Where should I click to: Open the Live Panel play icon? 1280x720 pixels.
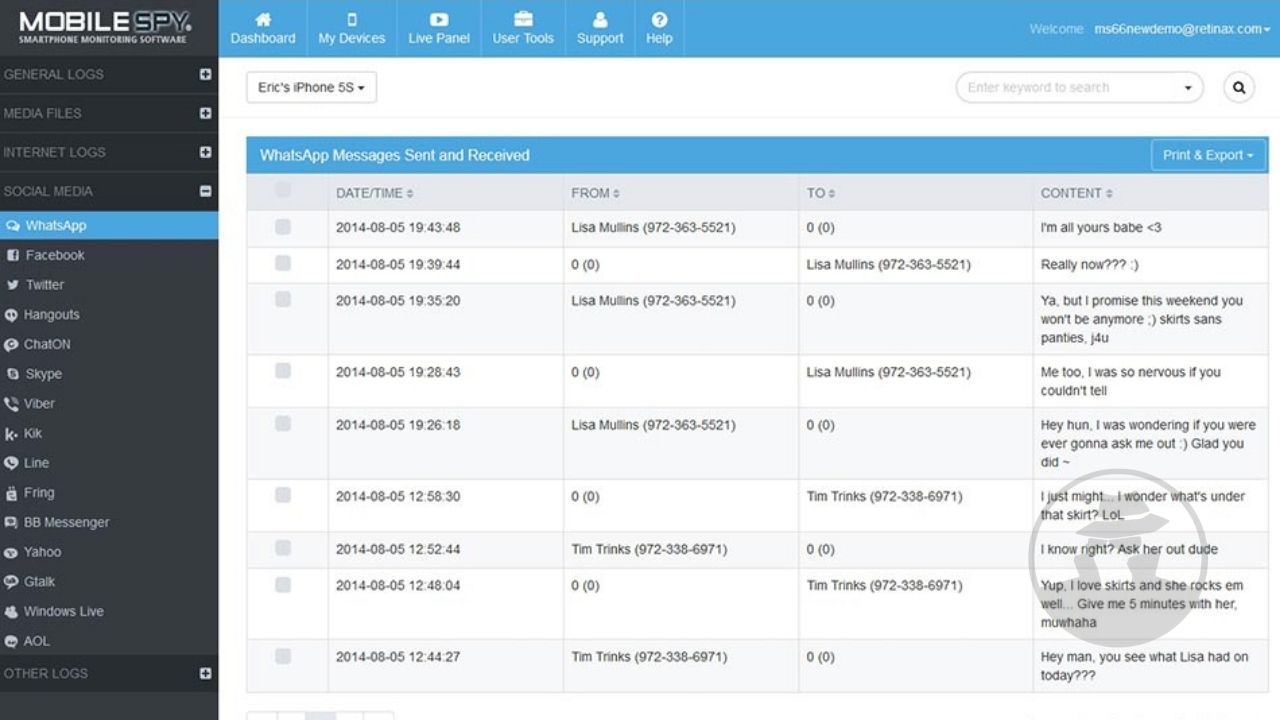(x=439, y=19)
